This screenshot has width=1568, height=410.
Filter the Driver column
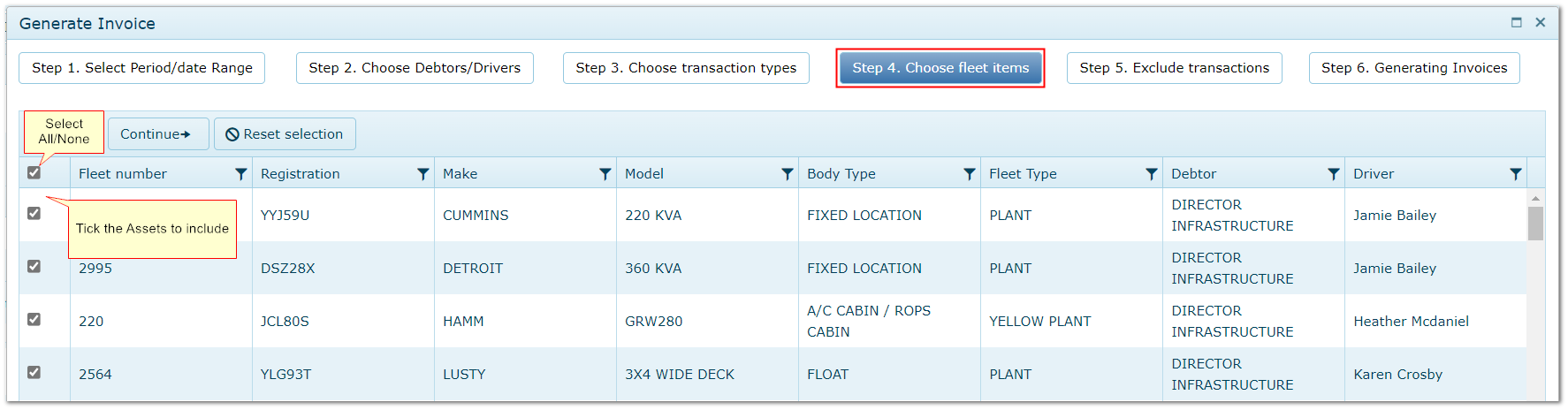point(1515,174)
